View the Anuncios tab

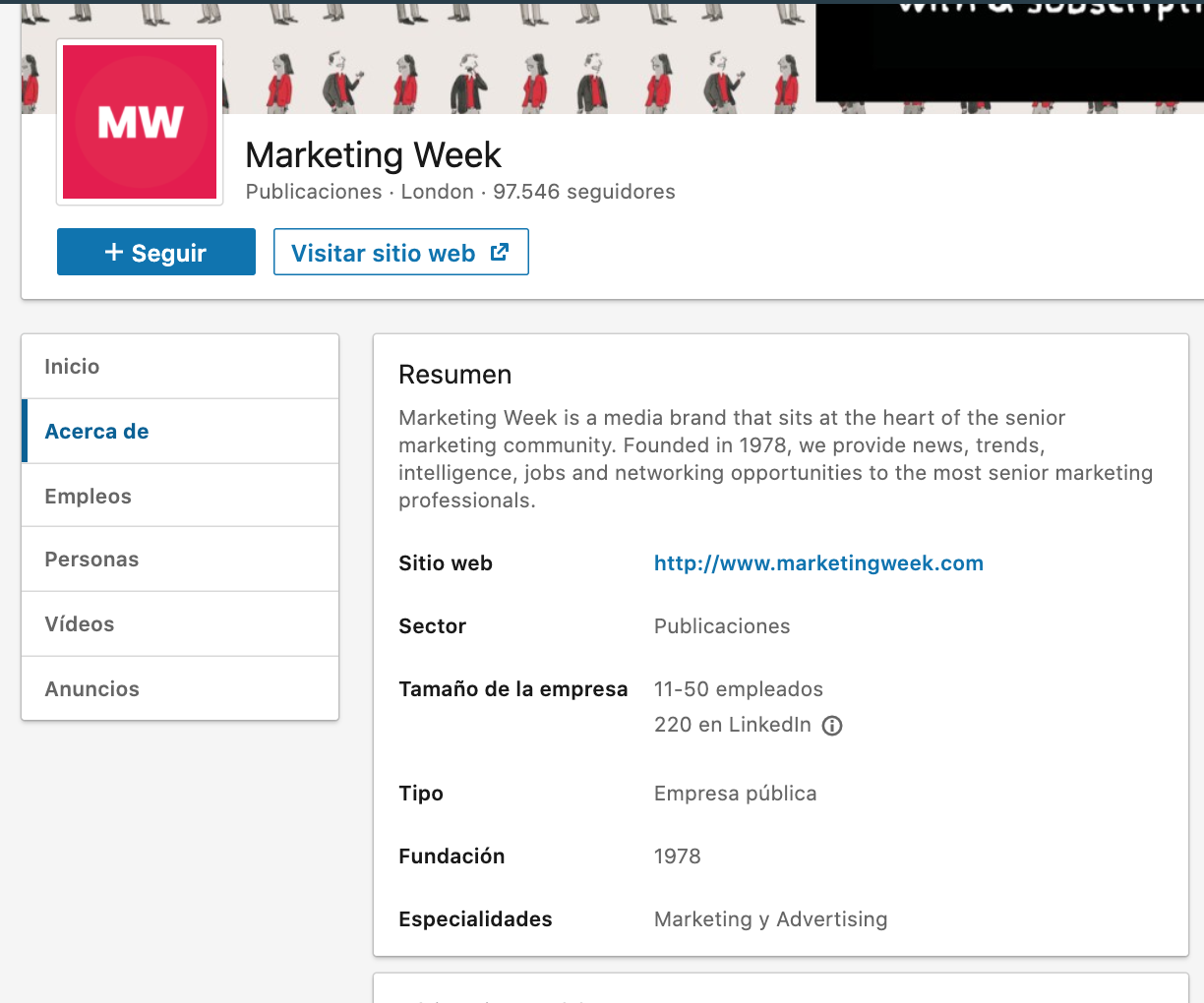tap(180, 688)
